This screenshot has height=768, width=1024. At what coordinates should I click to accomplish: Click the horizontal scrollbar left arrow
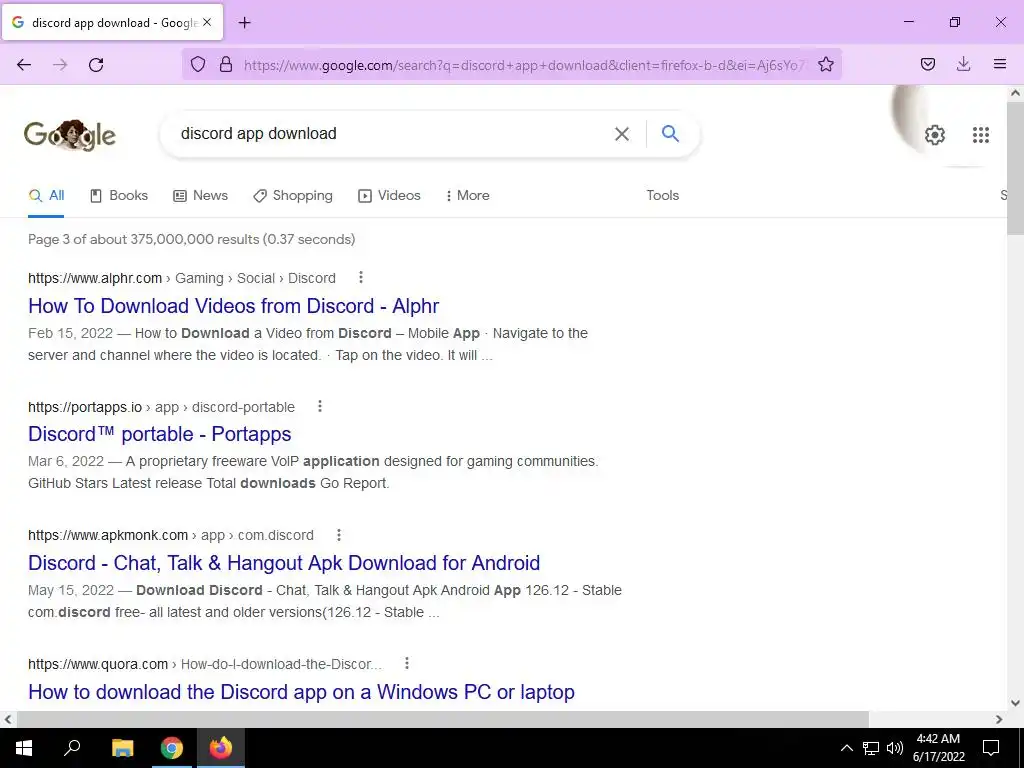coord(8,719)
